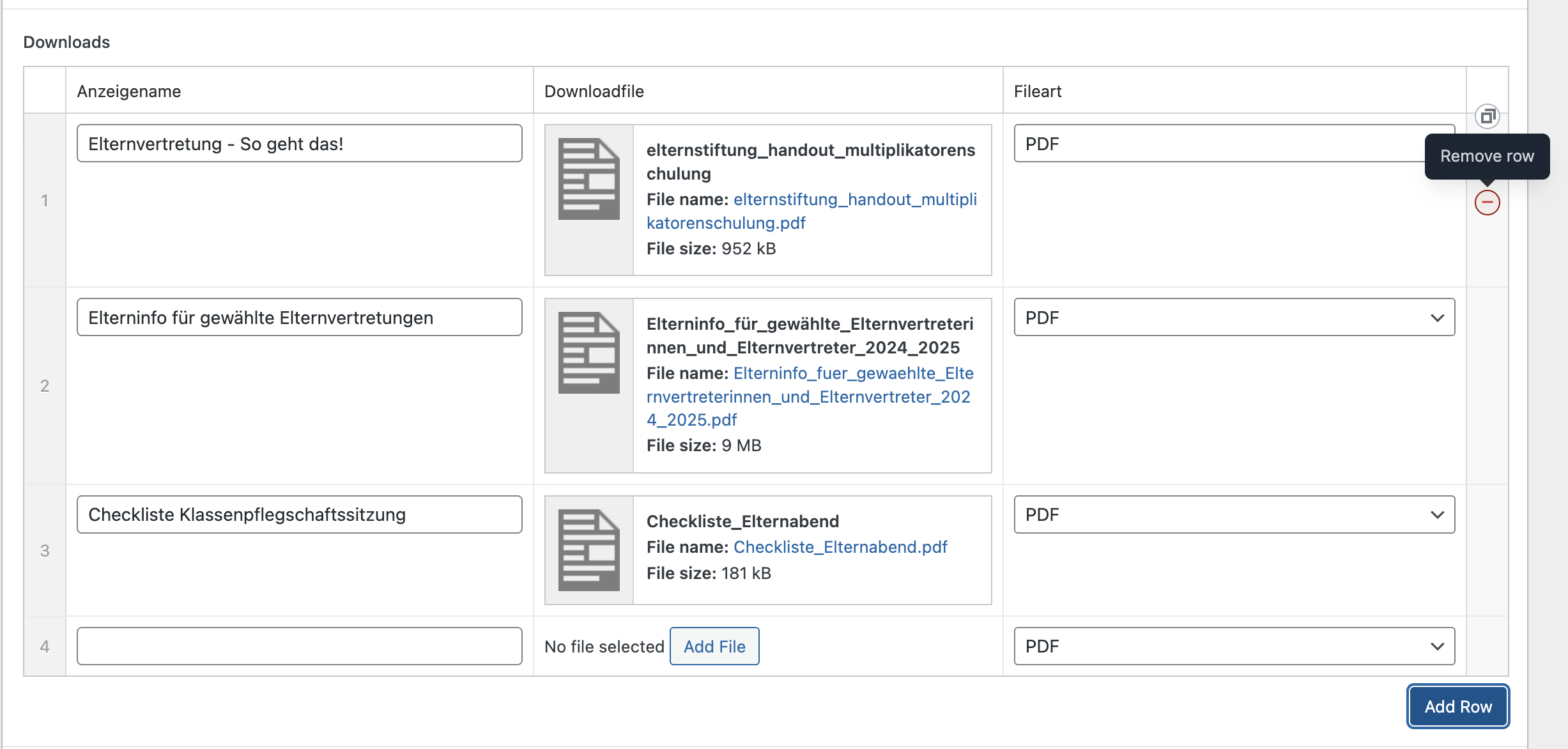Grab row 1 order handle number
This screenshot has height=749, width=1568.
[x=45, y=201]
